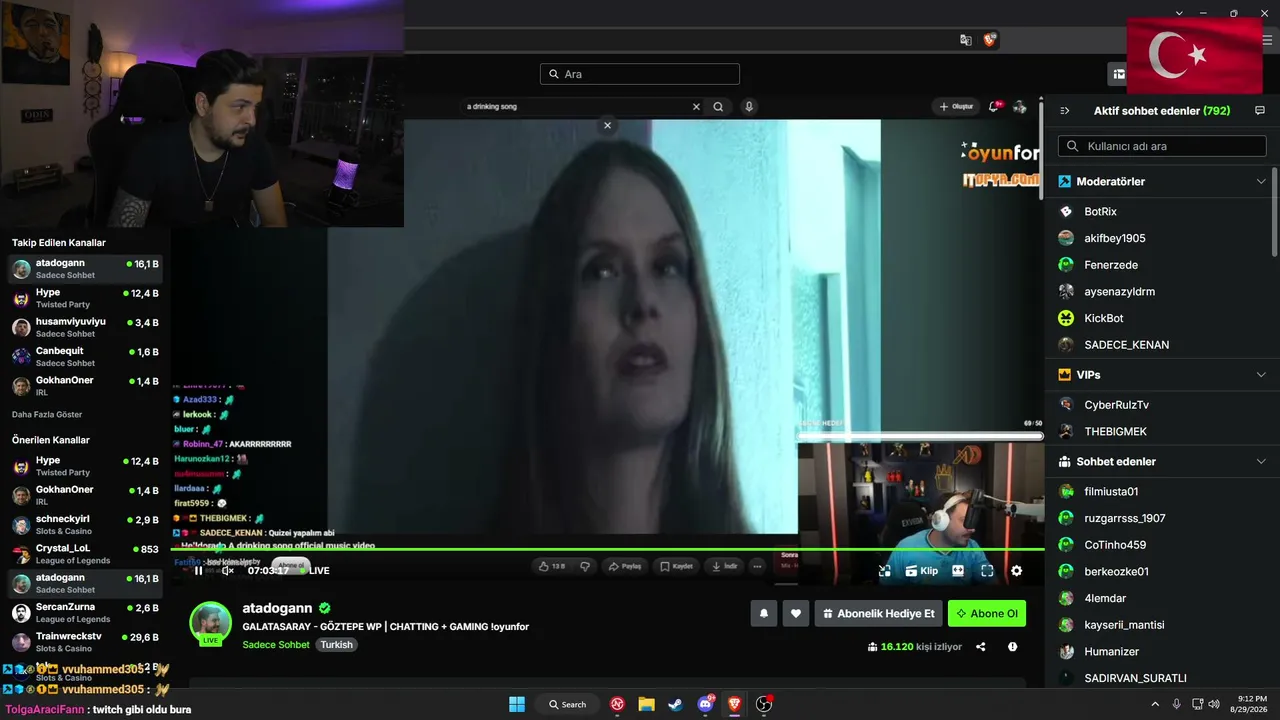Image resolution: width=1280 pixels, height=720 pixels.
Task: Click İndir download button under video
Action: coord(725,566)
